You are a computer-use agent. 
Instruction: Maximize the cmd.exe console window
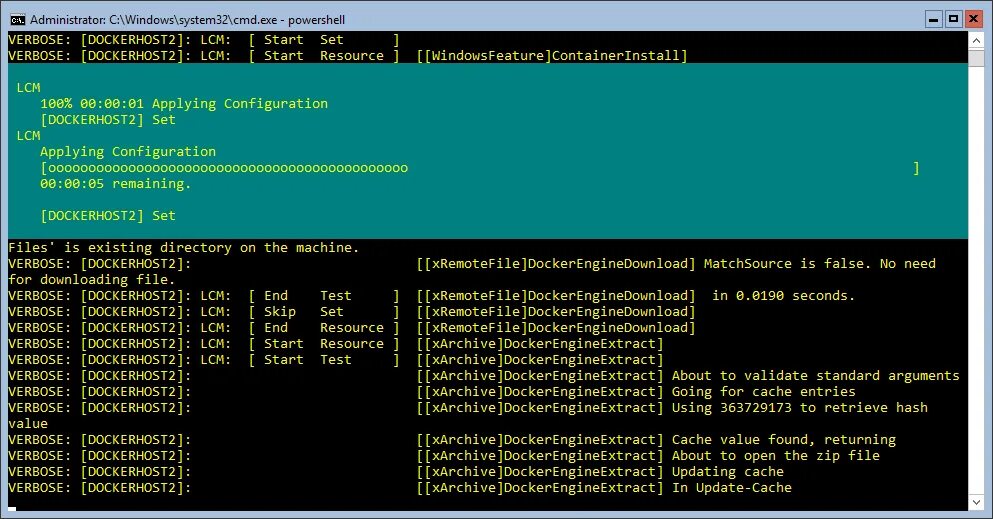tap(952, 18)
